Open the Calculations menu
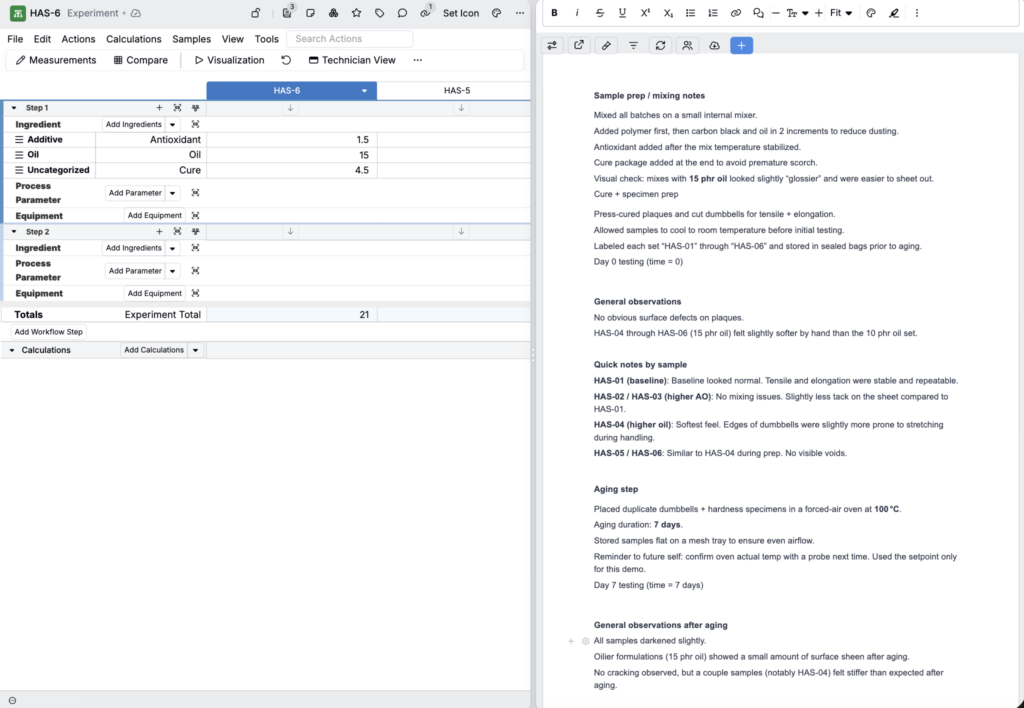This screenshot has width=1024, height=708. click(x=133, y=39)
